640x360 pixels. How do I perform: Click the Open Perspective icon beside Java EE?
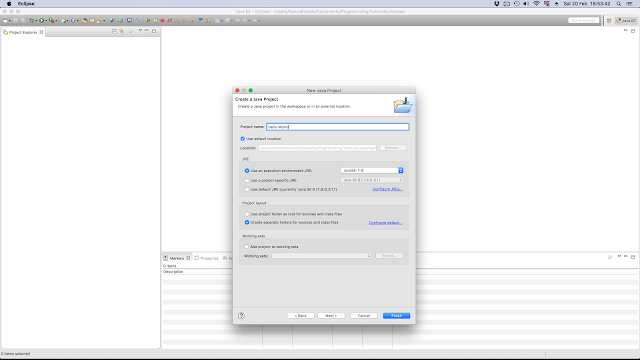[609, 20]
